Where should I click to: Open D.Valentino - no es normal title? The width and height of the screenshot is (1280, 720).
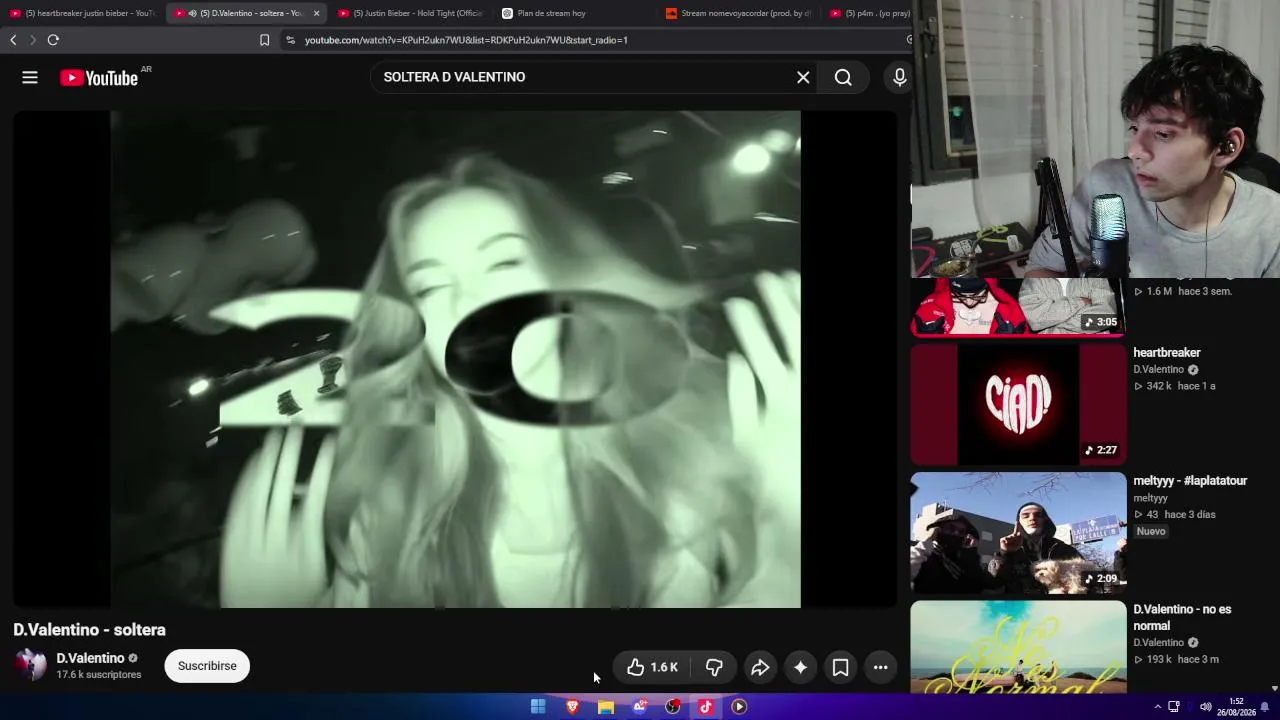(x=1182, y=617)
